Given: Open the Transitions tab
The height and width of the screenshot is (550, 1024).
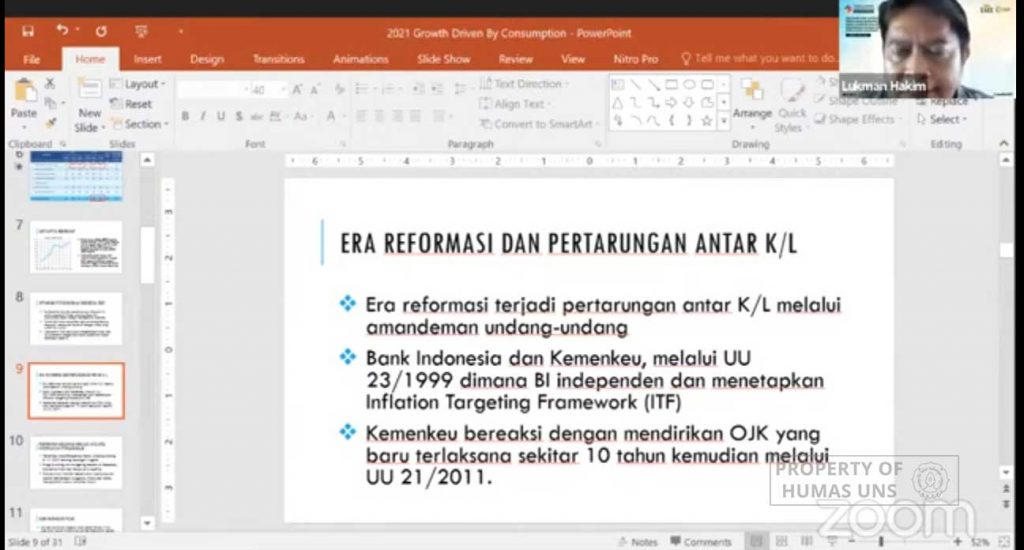Looking at the screenshot, I should (x=278, y=59).
